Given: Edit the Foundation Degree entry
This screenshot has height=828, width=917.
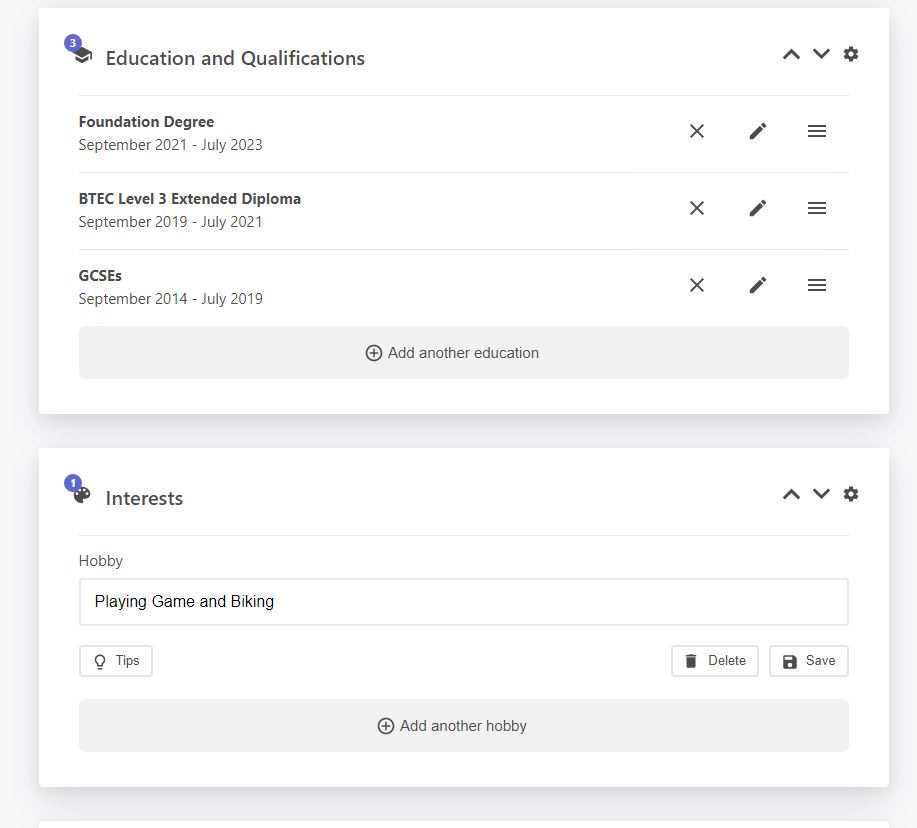Looking at the screenshot, I should (x=758, y=131).
